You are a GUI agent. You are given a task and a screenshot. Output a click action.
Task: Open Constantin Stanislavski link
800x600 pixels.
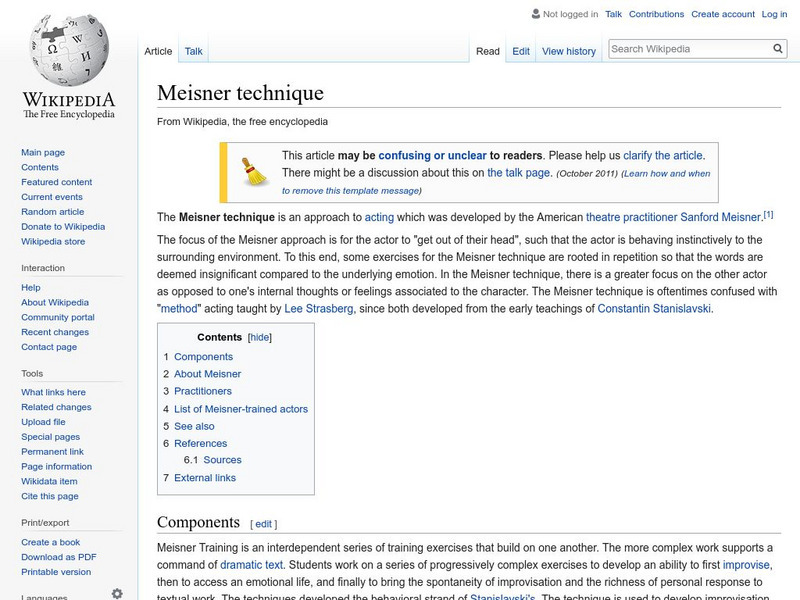(x=654, y=308)
